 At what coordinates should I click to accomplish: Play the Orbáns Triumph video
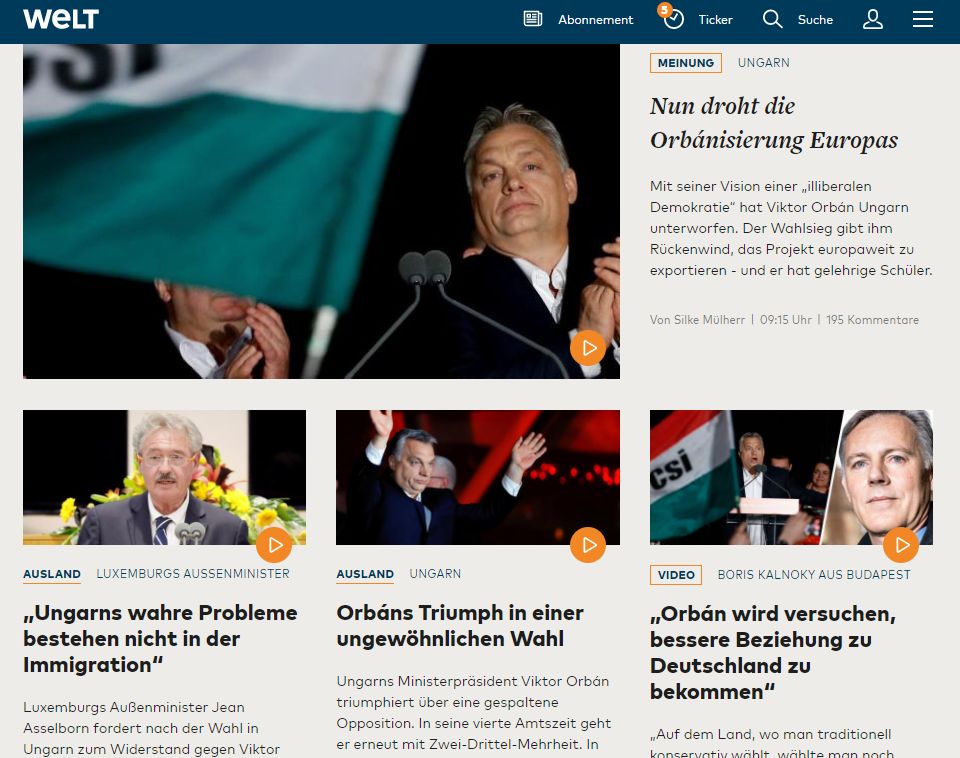(x=588, y=544)
